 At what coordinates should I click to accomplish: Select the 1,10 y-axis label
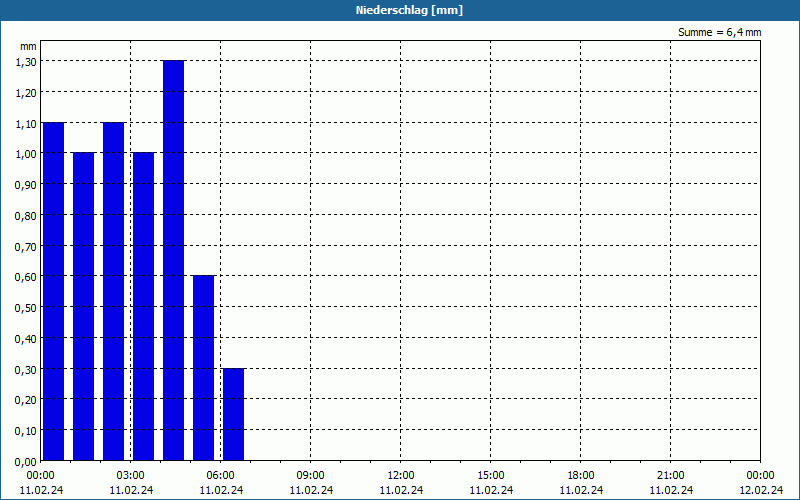pyautogui.click(x=26, y=123)
